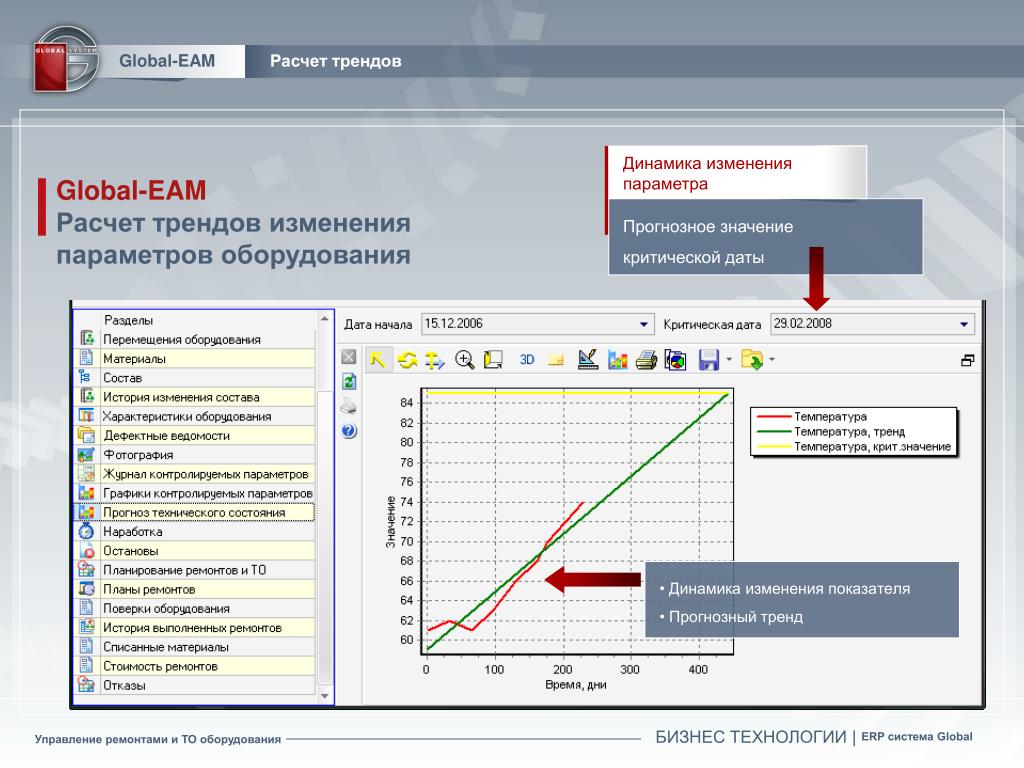
Task: Click the Температура red legend entry
Action: tap(812, 416)
